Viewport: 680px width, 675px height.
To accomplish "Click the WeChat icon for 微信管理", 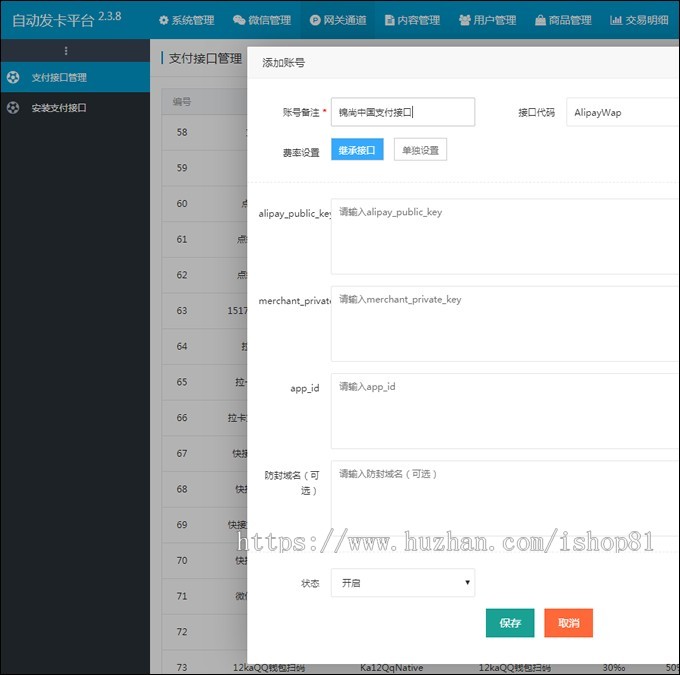I will [239, 20].
